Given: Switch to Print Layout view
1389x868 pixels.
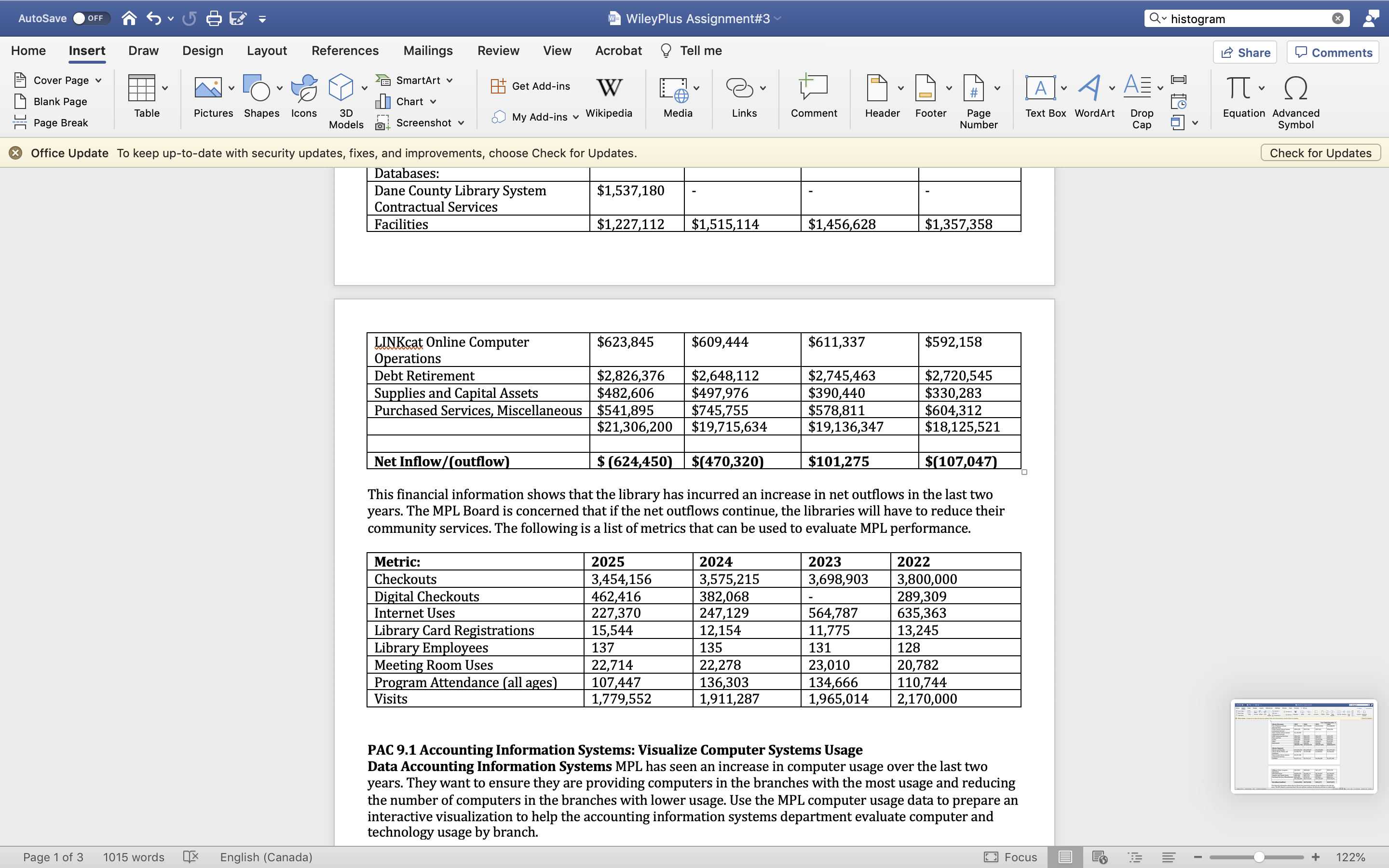Looking at the screenshot, I should tap(1065, 856).
